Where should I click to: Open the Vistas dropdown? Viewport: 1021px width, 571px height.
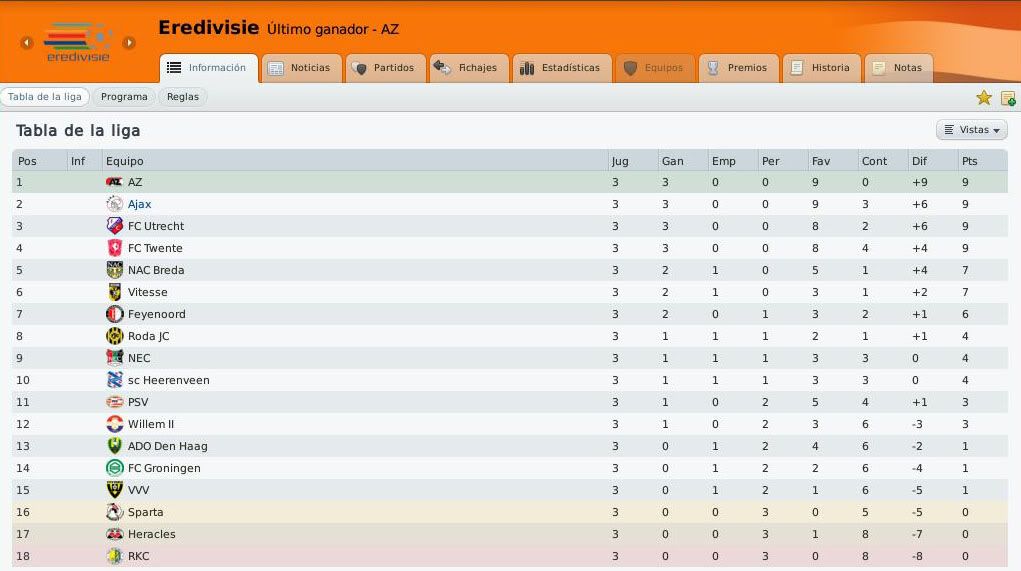click(x=972, y=130)
